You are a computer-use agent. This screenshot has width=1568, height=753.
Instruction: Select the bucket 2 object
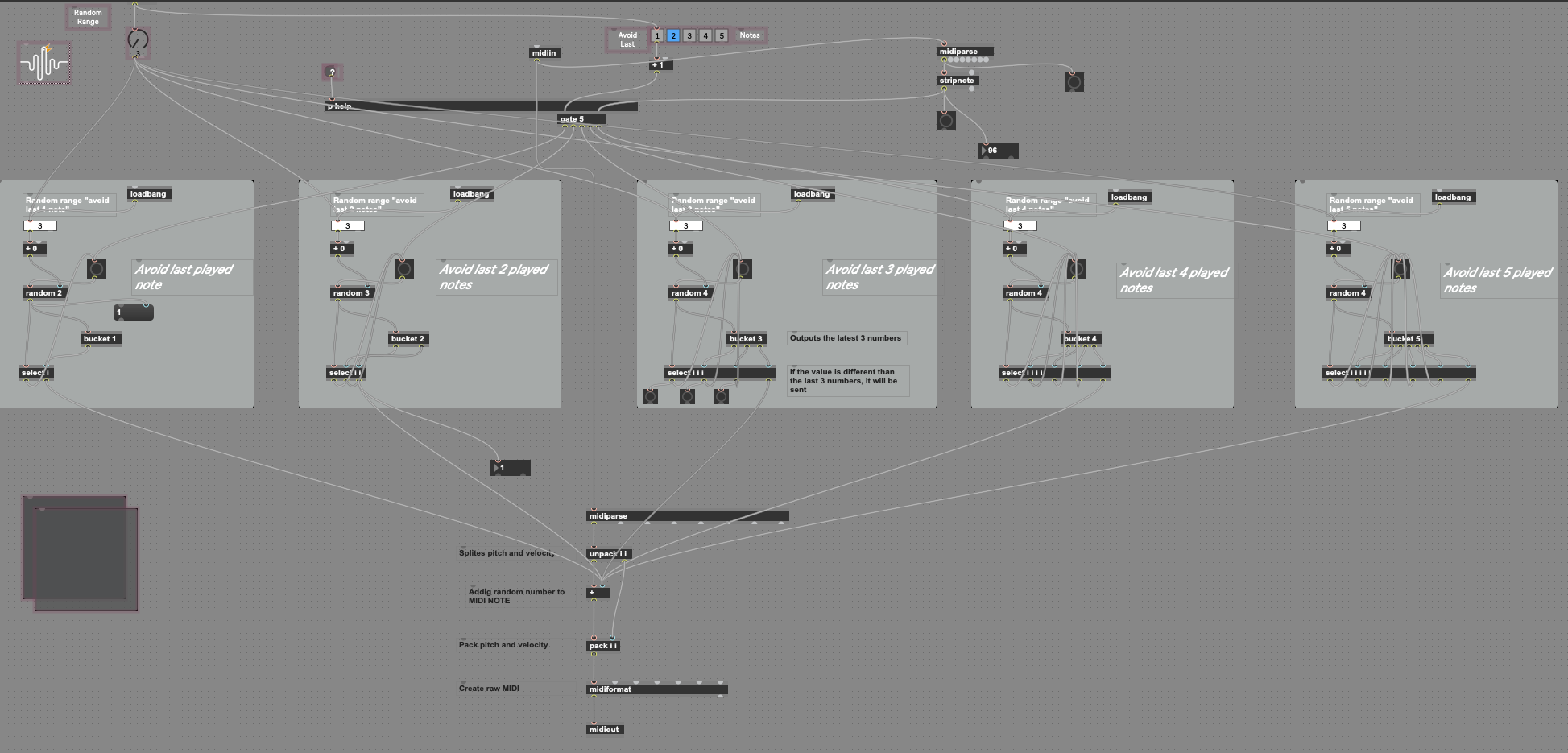pos(408,339)
